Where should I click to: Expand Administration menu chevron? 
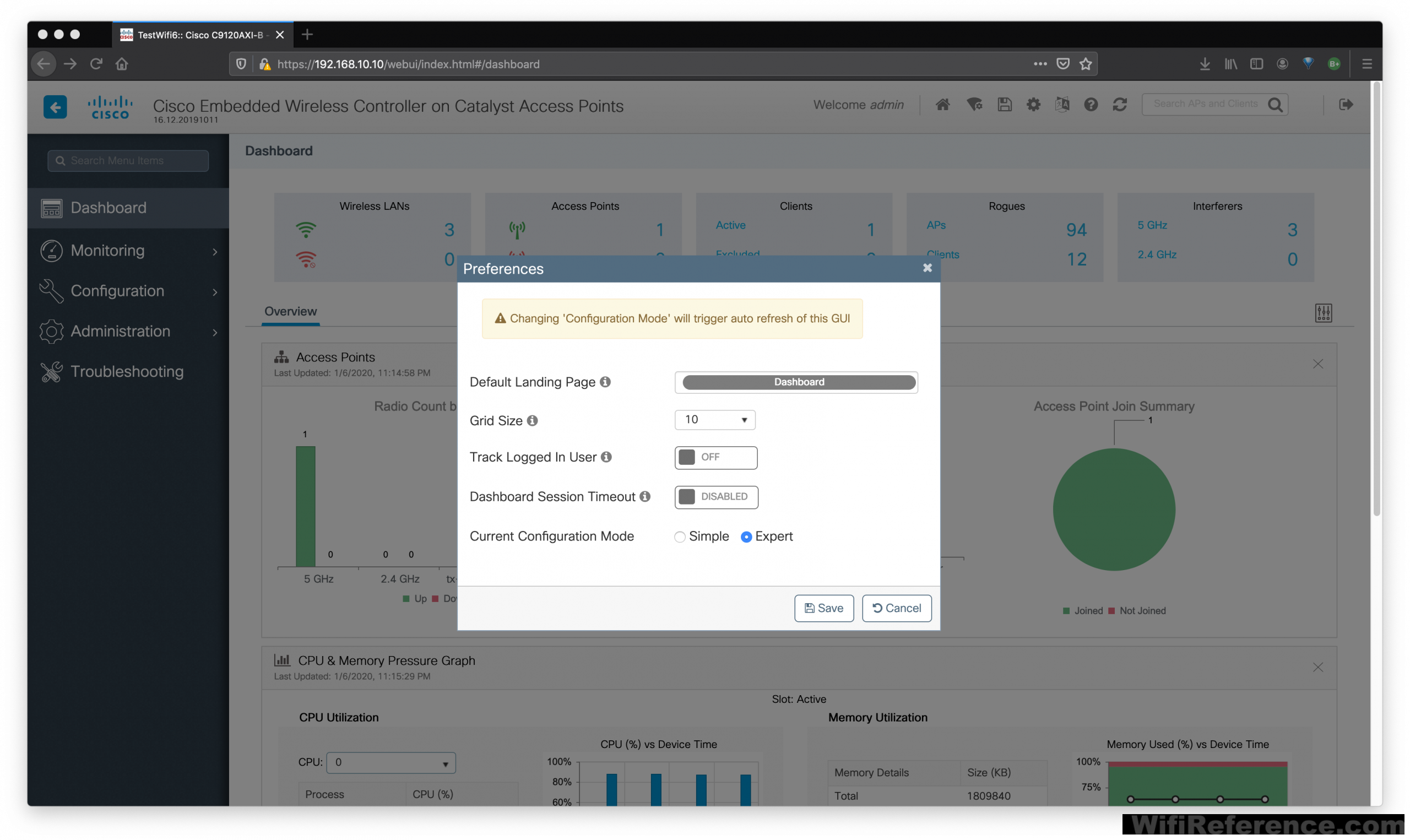tap(215, 333)
